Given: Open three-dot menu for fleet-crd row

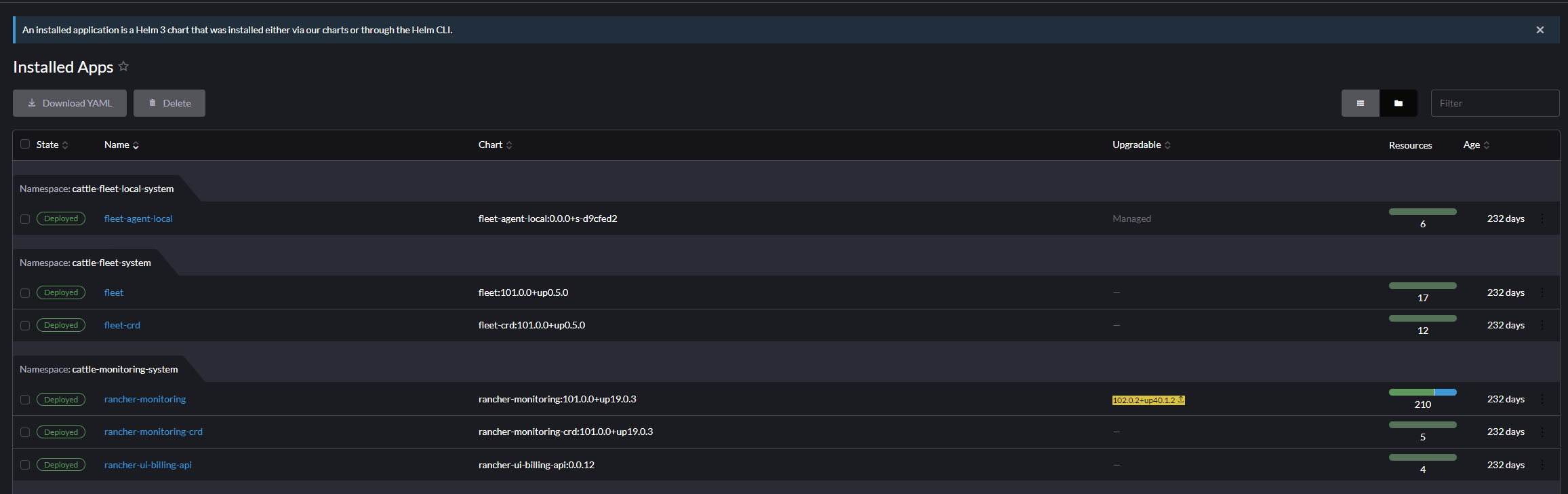Looking at the screenshot, I should (x=1542, y=325).
